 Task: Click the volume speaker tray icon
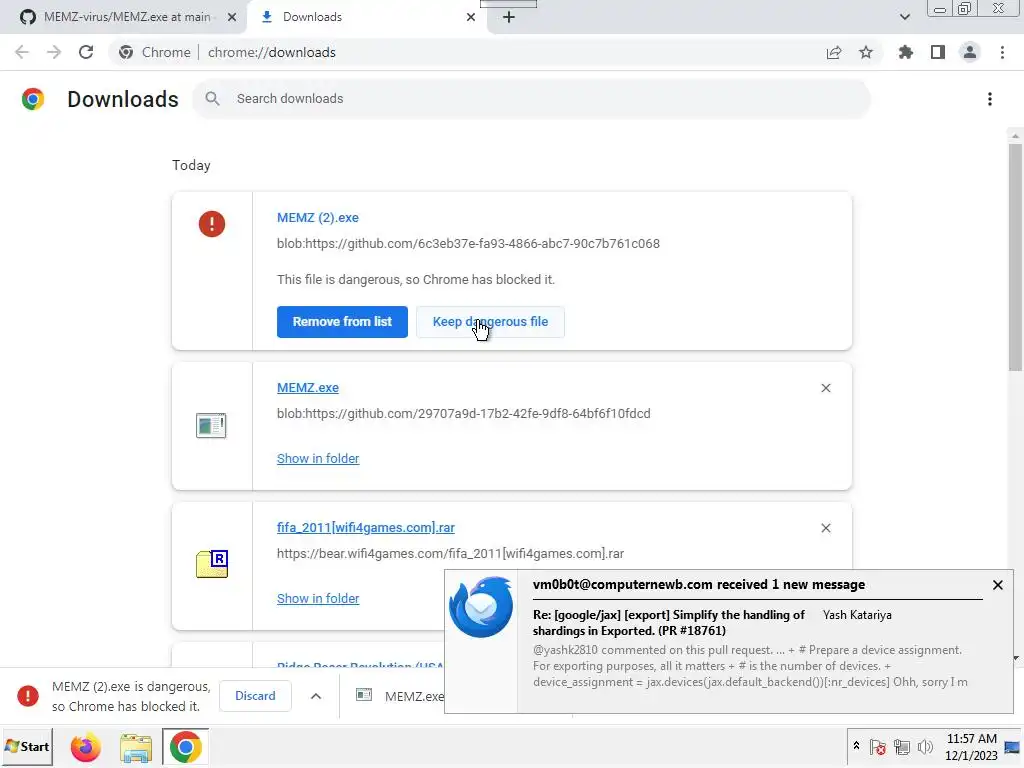925,747
